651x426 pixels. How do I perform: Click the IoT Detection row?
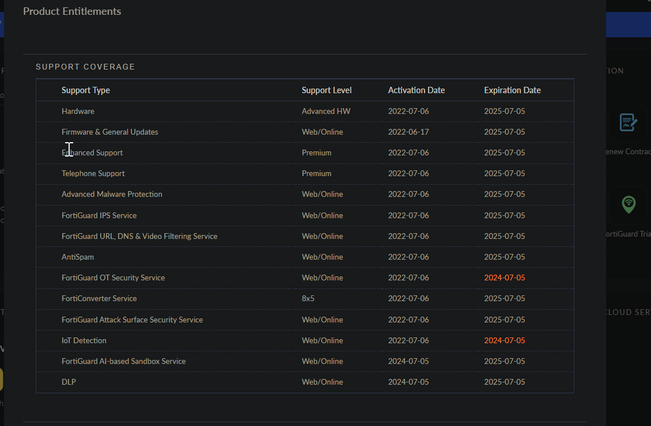click(x=84, y=340)
